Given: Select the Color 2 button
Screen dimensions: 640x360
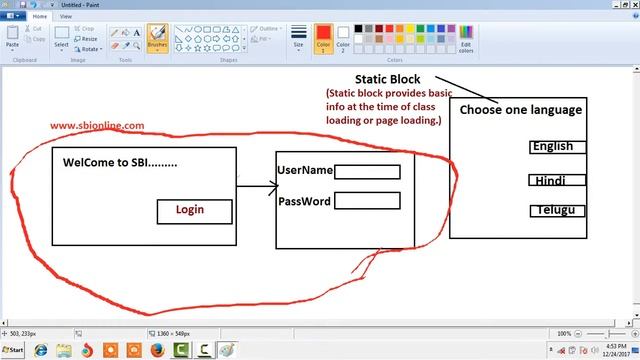Looking at the screenshot, I should pos(343,39).
